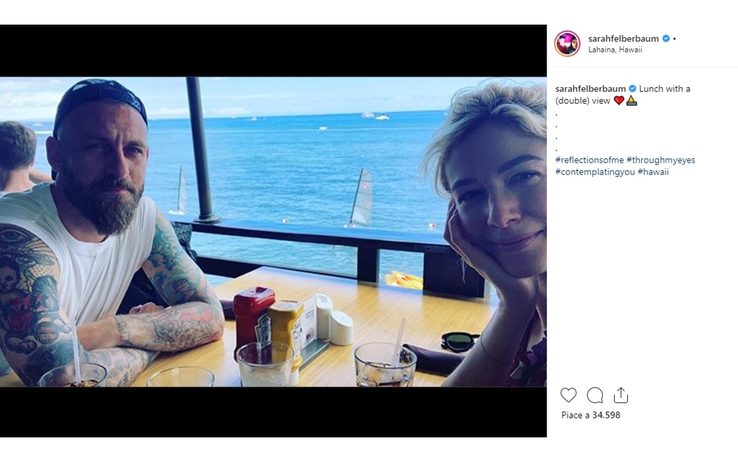Click the verified badge beside header username
738x462 pixels.
pyautogui.click(x=666, y=39)
